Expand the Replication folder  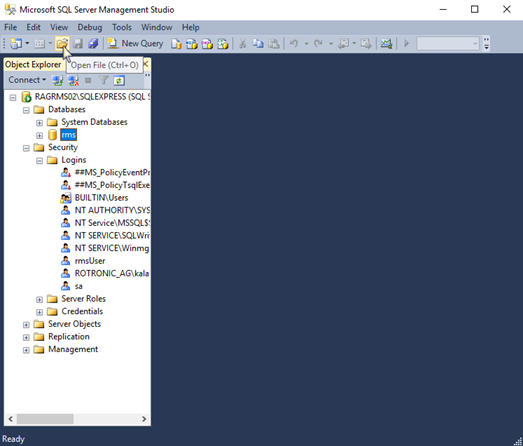point(26,338)
